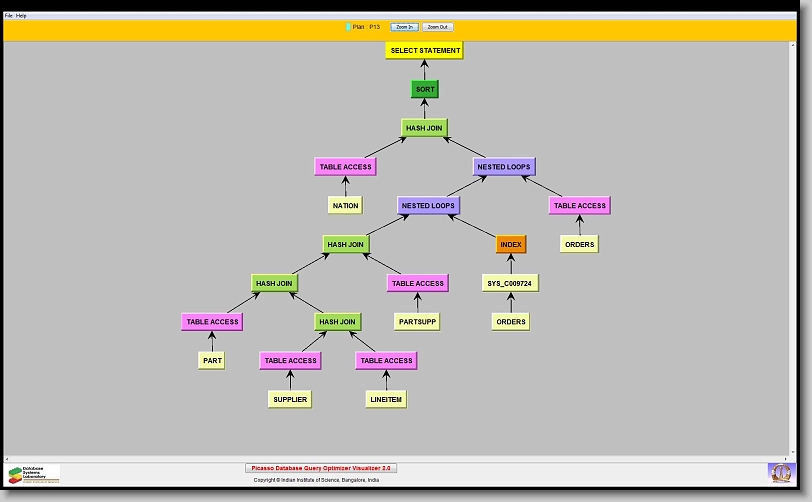The height and width of the screenshot is (502, 812).
Task: Click the institute emblem icon at bottom right
Action: tap(779, 472)
